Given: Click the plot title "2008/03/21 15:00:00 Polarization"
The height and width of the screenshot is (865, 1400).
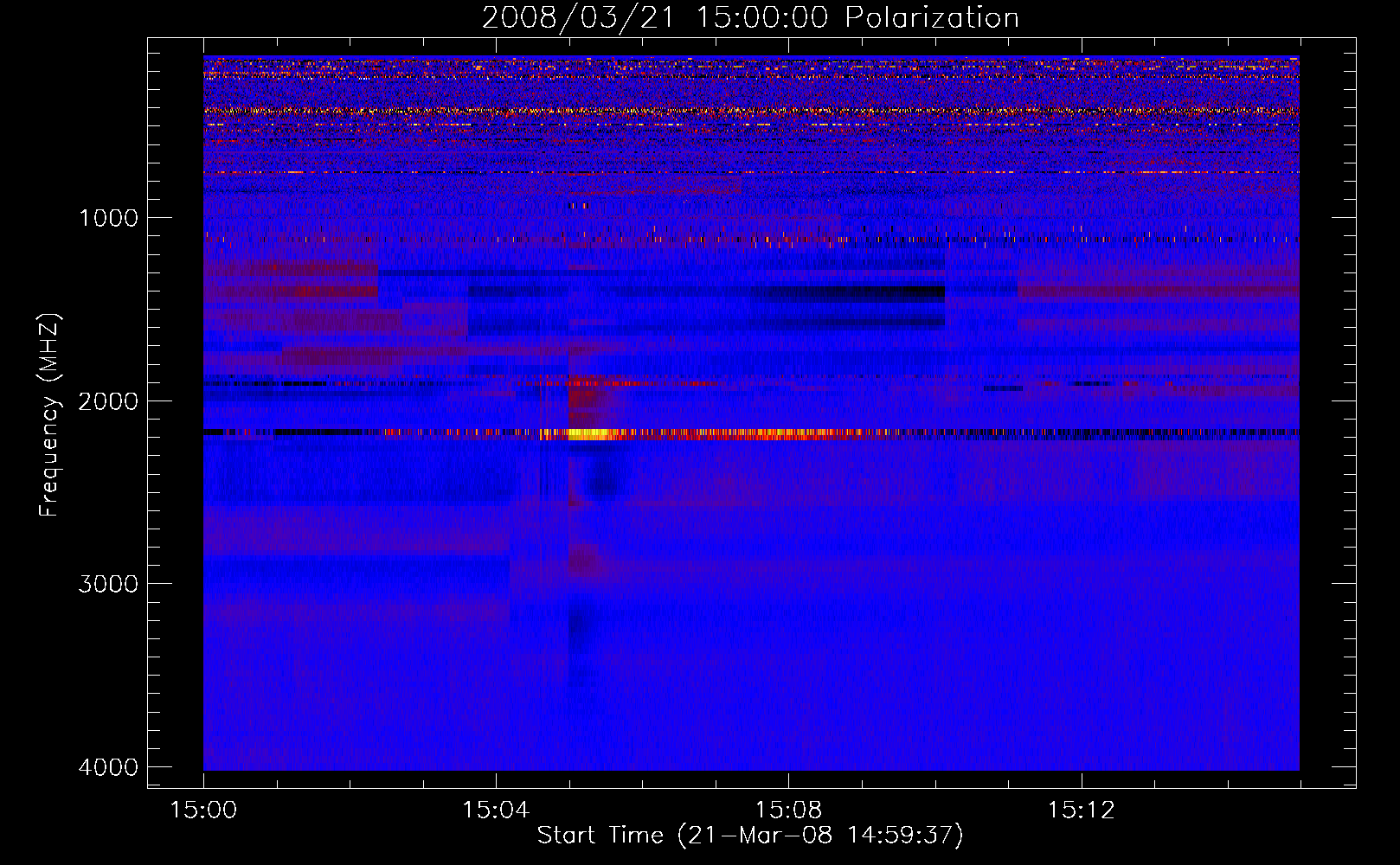Looking at the screenshot, I should click(750, 17).
